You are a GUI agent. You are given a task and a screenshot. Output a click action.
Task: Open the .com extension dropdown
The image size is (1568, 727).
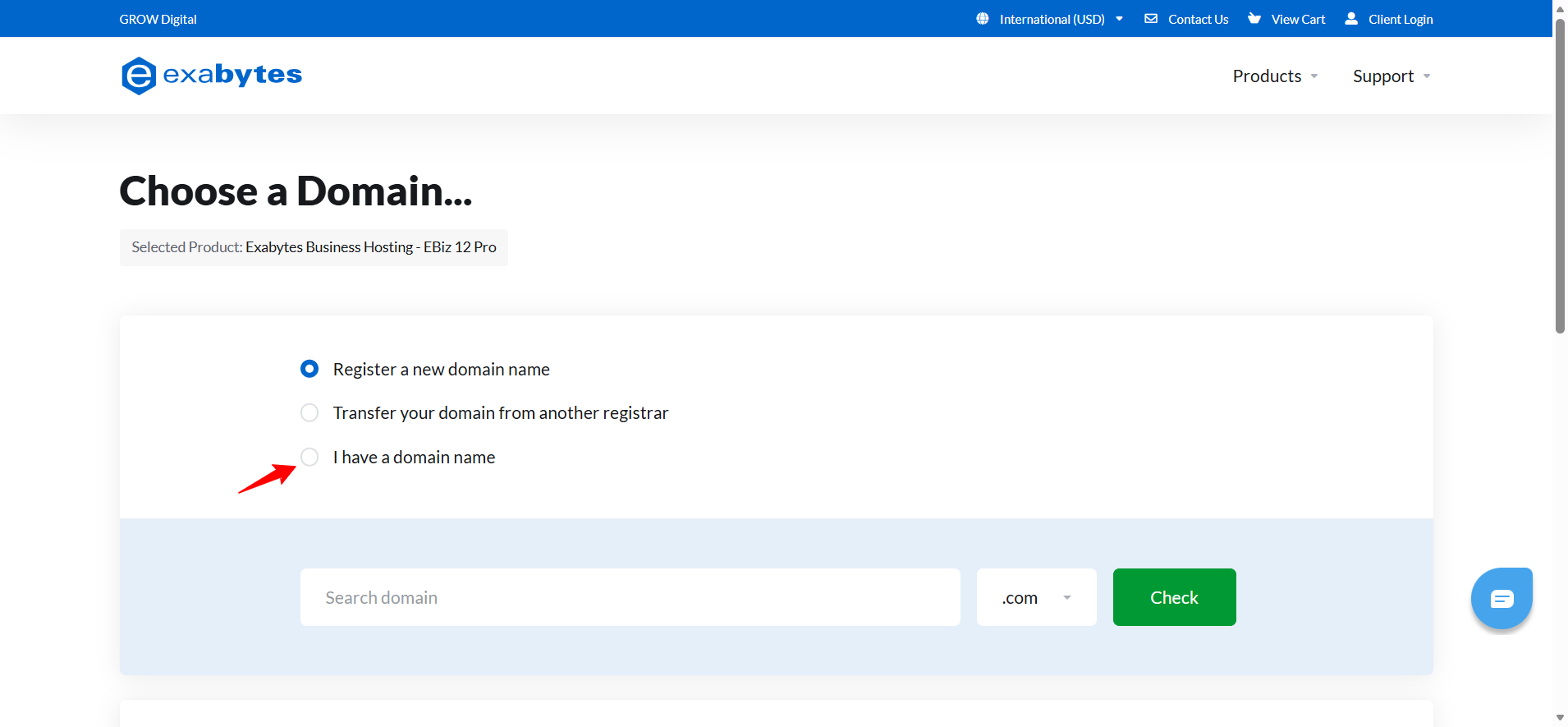1037,597
